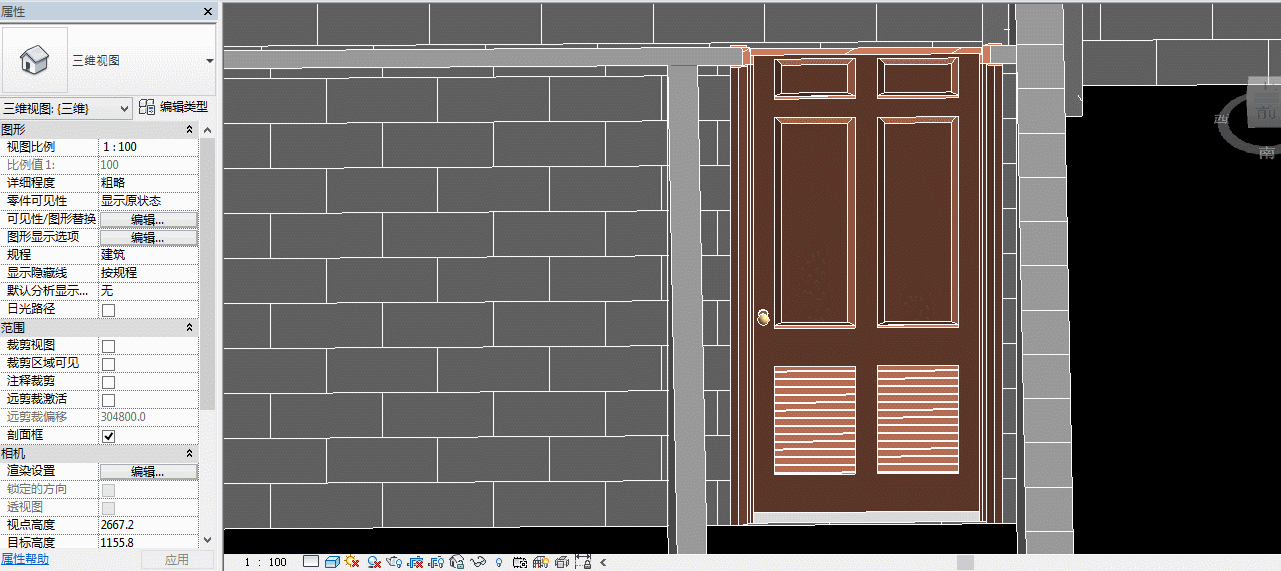This screenshot has width=1281, height=571.
Task: Collapse view control bar with arrow
Action: [603, 562]
